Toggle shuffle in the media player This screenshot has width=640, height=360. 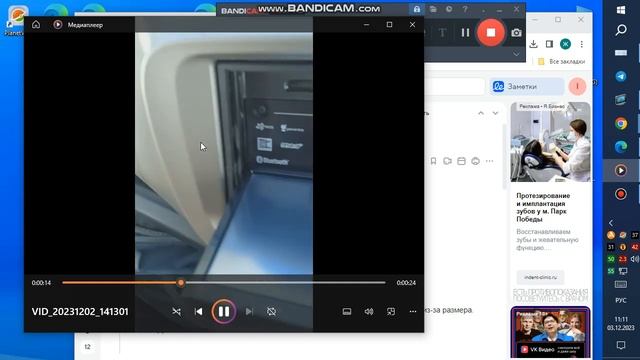(176, 311)
